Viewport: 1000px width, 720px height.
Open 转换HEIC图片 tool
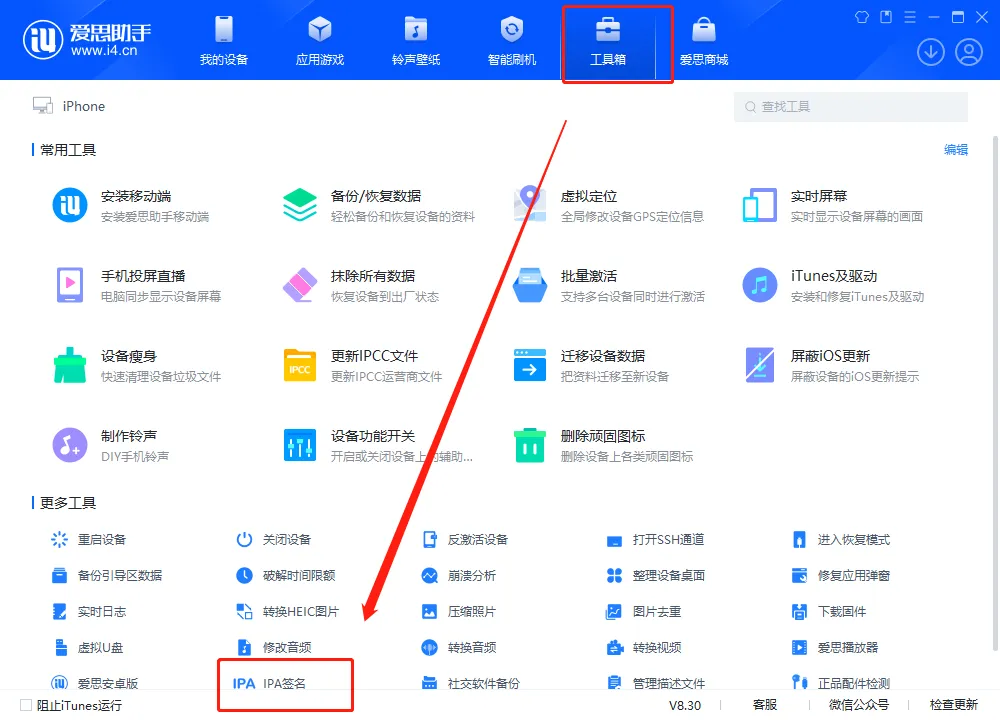[287, 612]
